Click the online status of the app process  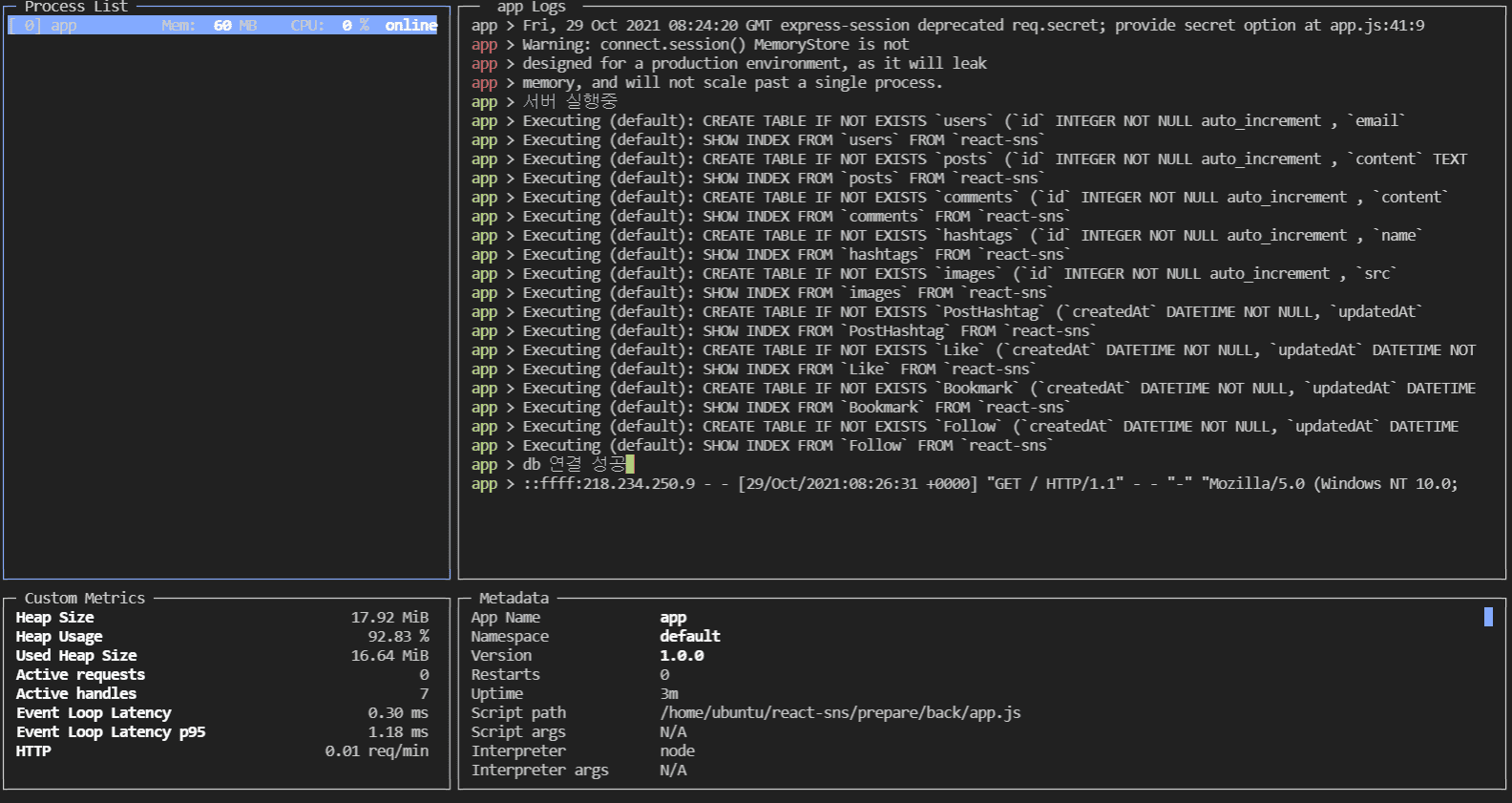click(x=410, y=26)
